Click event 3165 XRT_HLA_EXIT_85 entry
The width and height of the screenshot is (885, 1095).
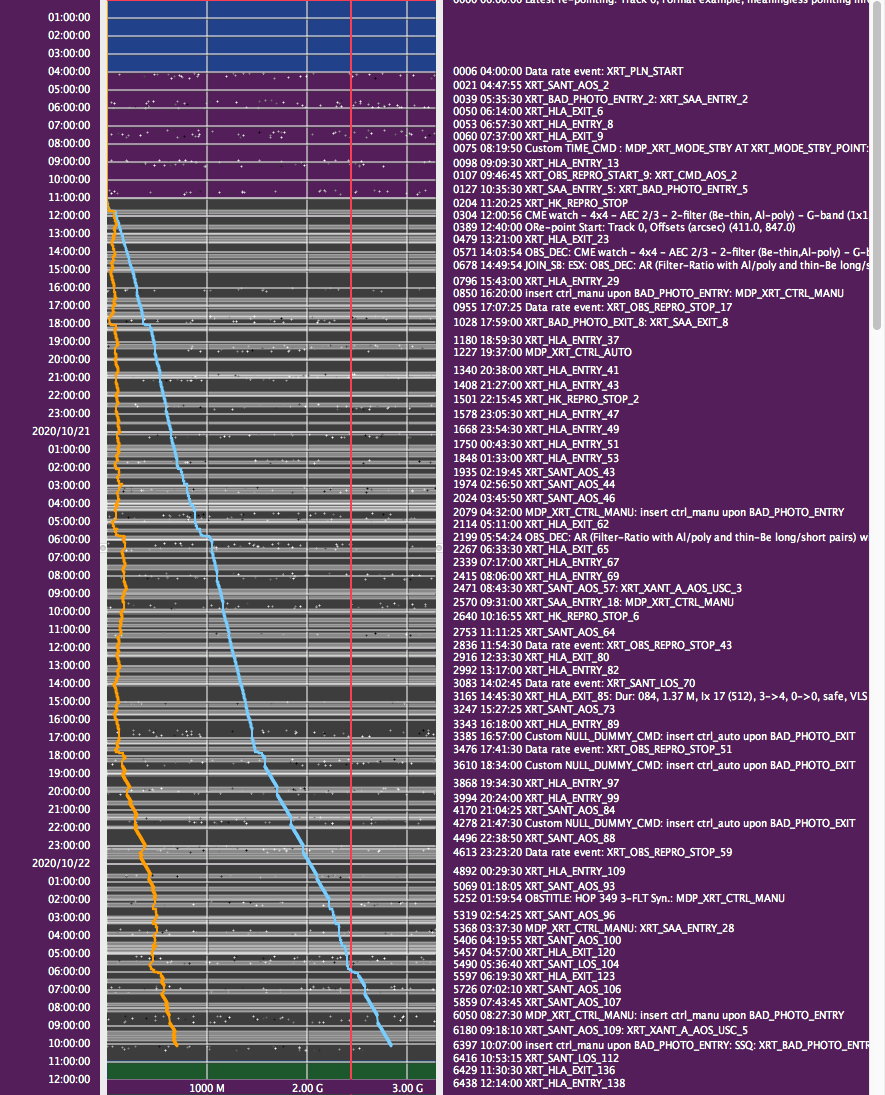click(660, 695)
